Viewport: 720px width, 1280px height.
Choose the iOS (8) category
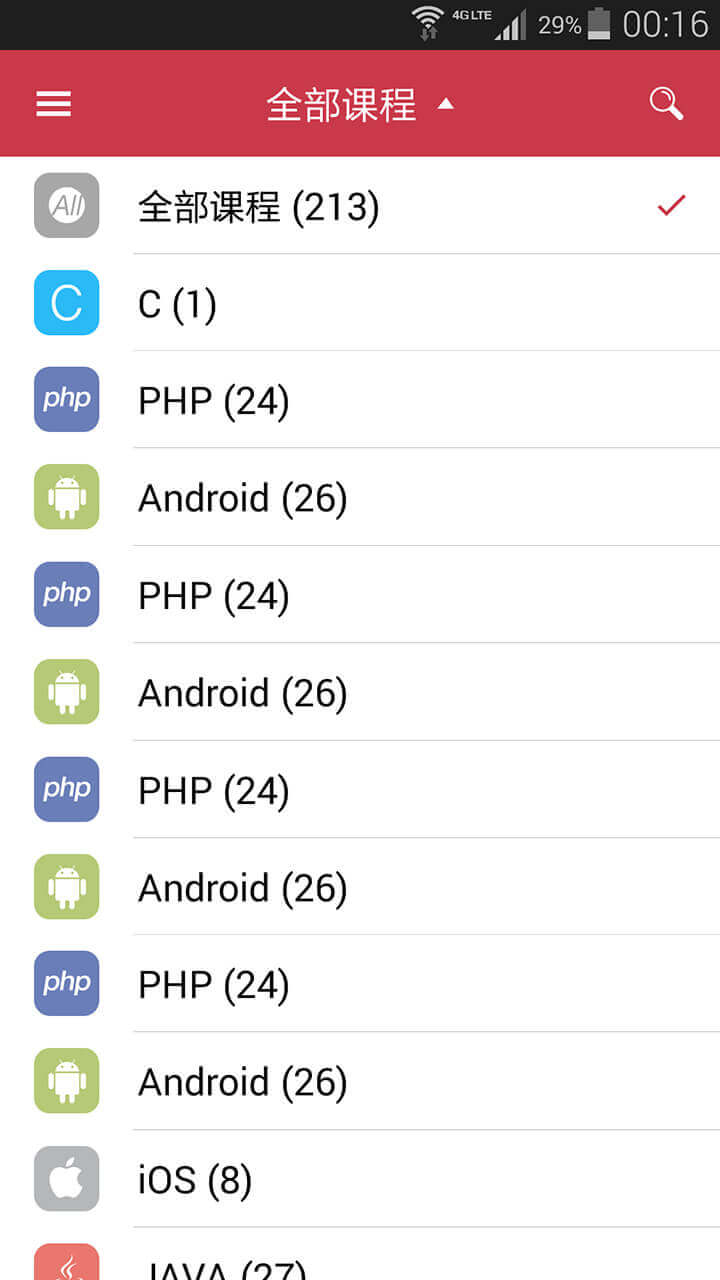tap(195, 1180)
